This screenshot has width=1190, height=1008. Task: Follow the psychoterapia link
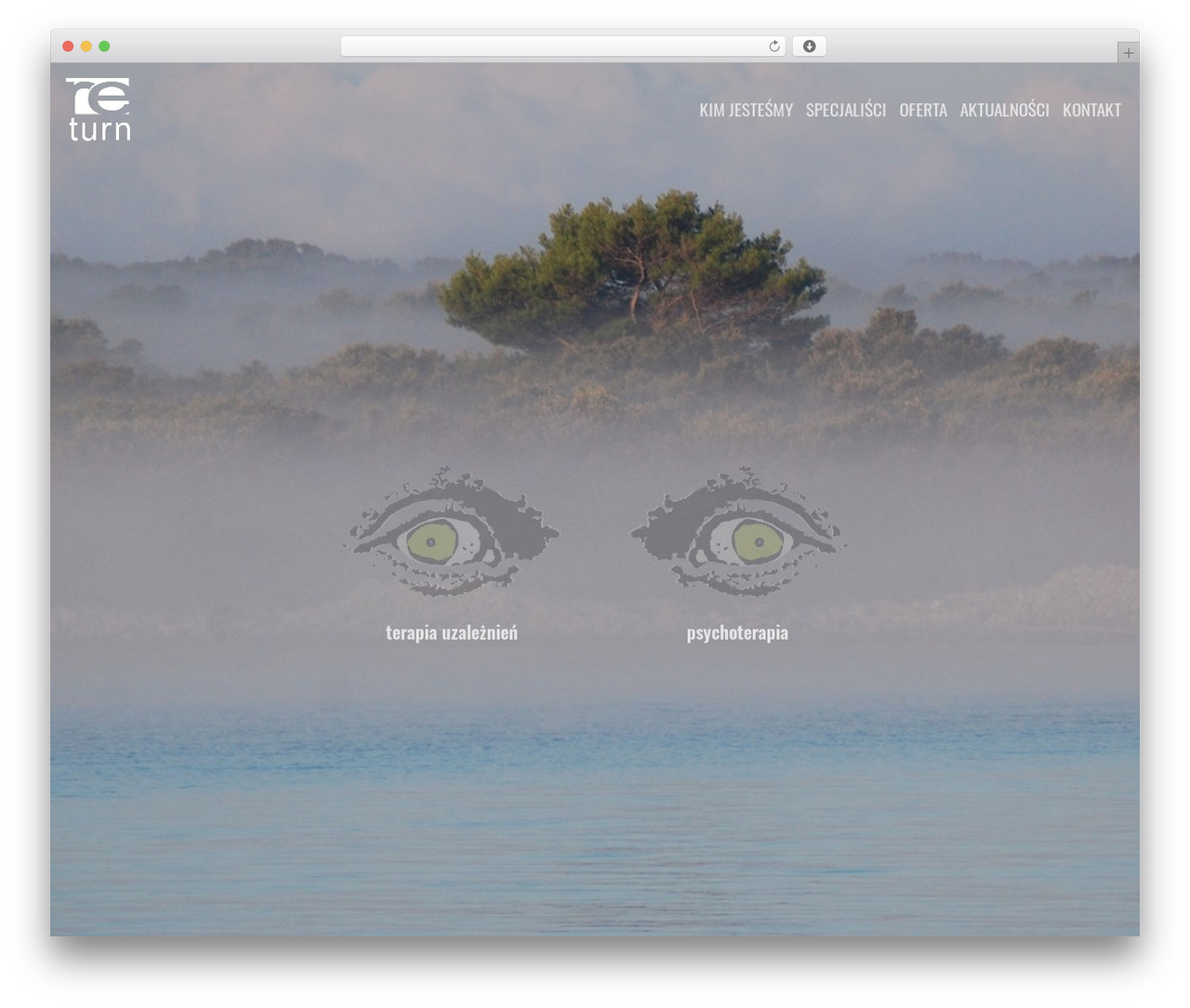[737, 633]
